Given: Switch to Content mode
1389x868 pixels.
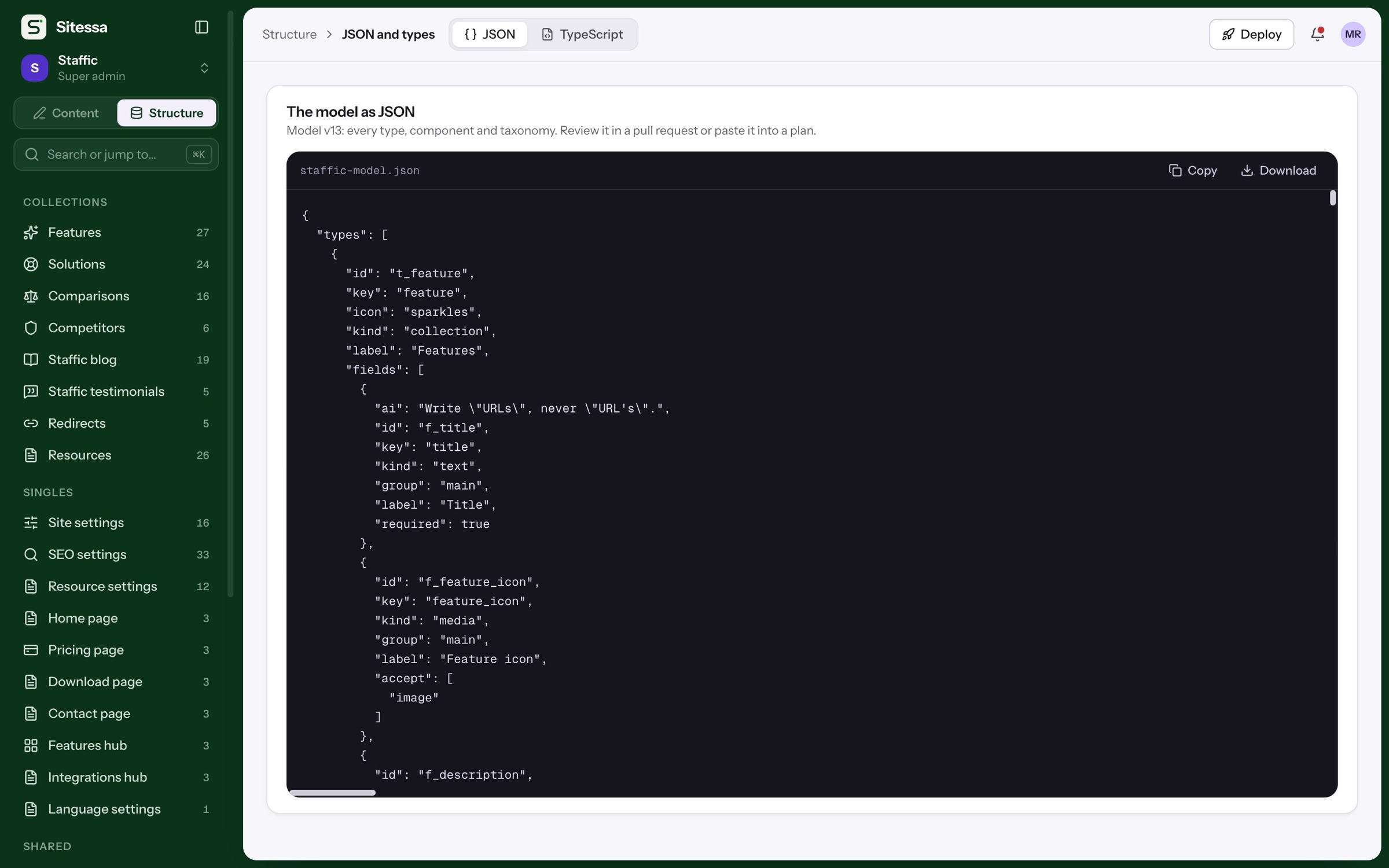Looking at the screenshot, I should coord(66,113).
